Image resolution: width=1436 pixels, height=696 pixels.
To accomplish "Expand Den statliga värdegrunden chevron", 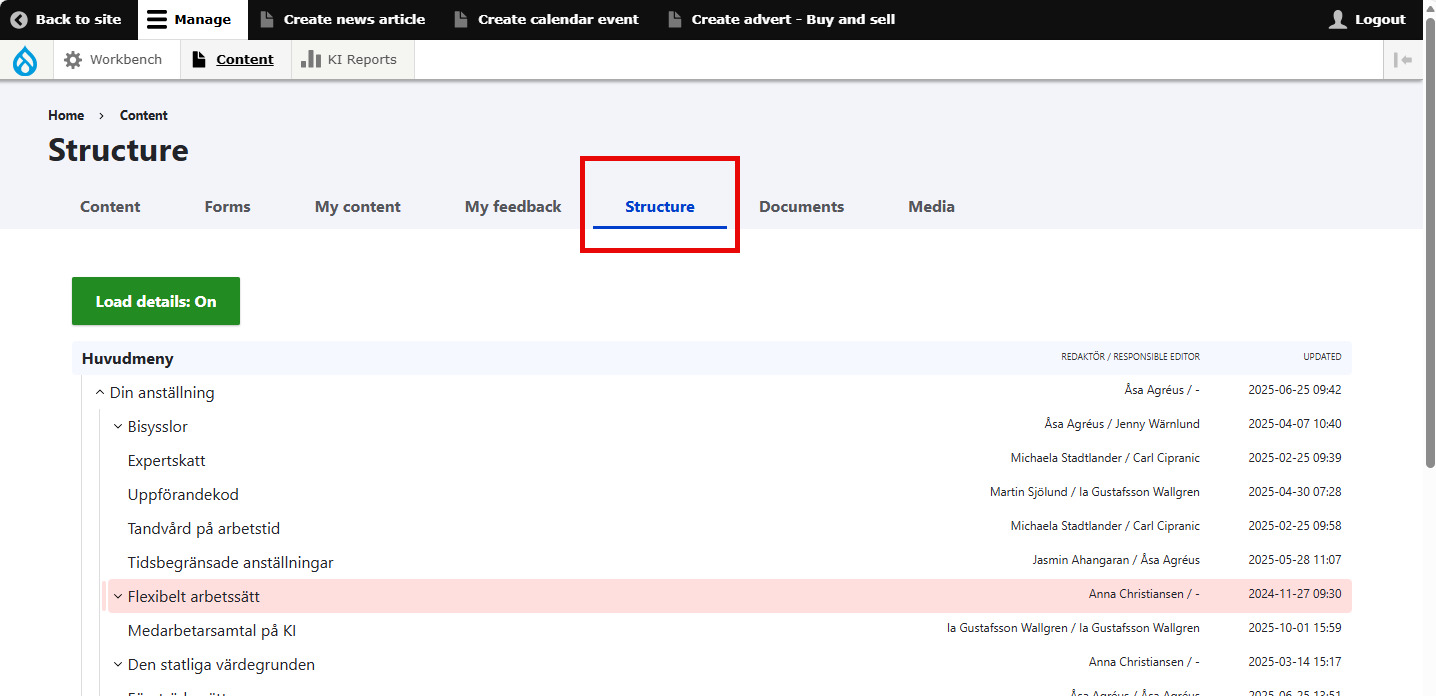I will pyautogui.click(x=118, y=665).
